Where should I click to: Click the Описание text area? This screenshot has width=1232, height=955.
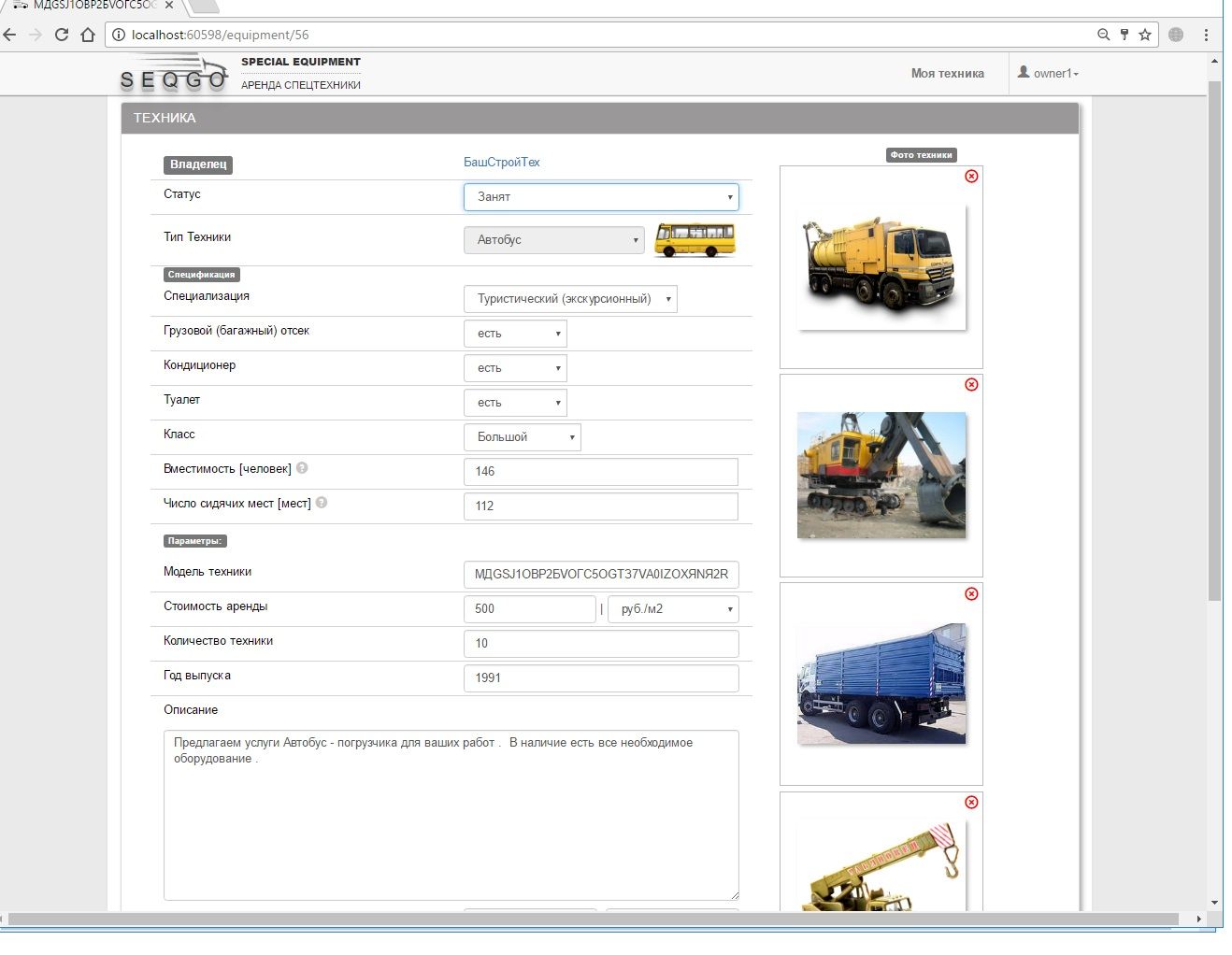click(x=451, y=816)
